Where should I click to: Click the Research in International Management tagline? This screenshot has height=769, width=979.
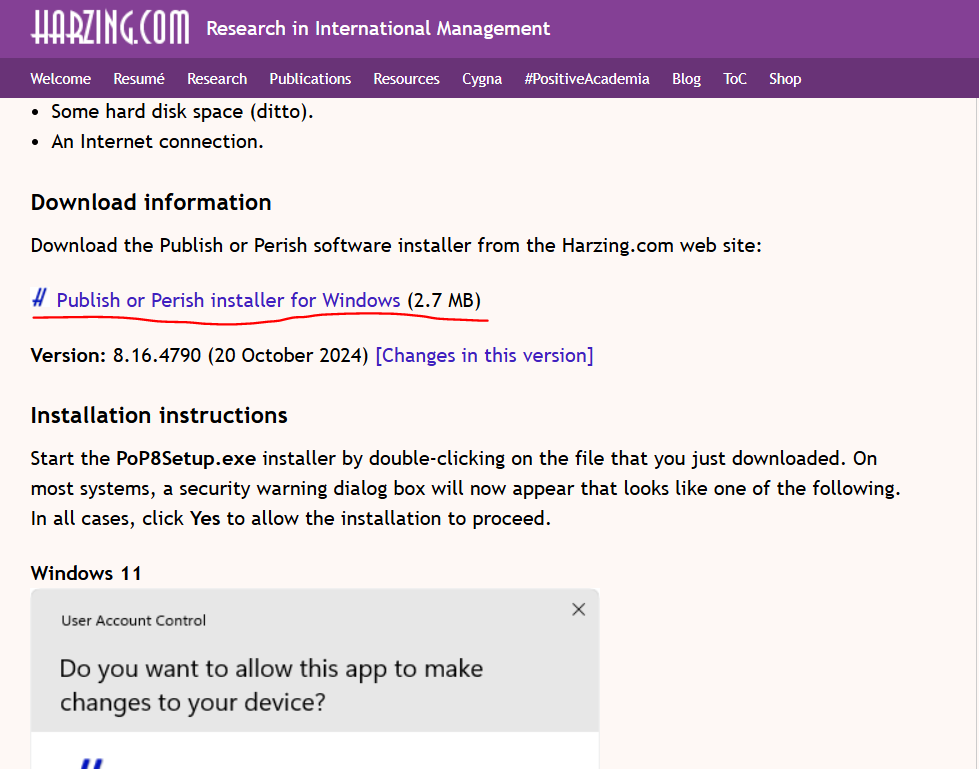(x=378, y=28)
